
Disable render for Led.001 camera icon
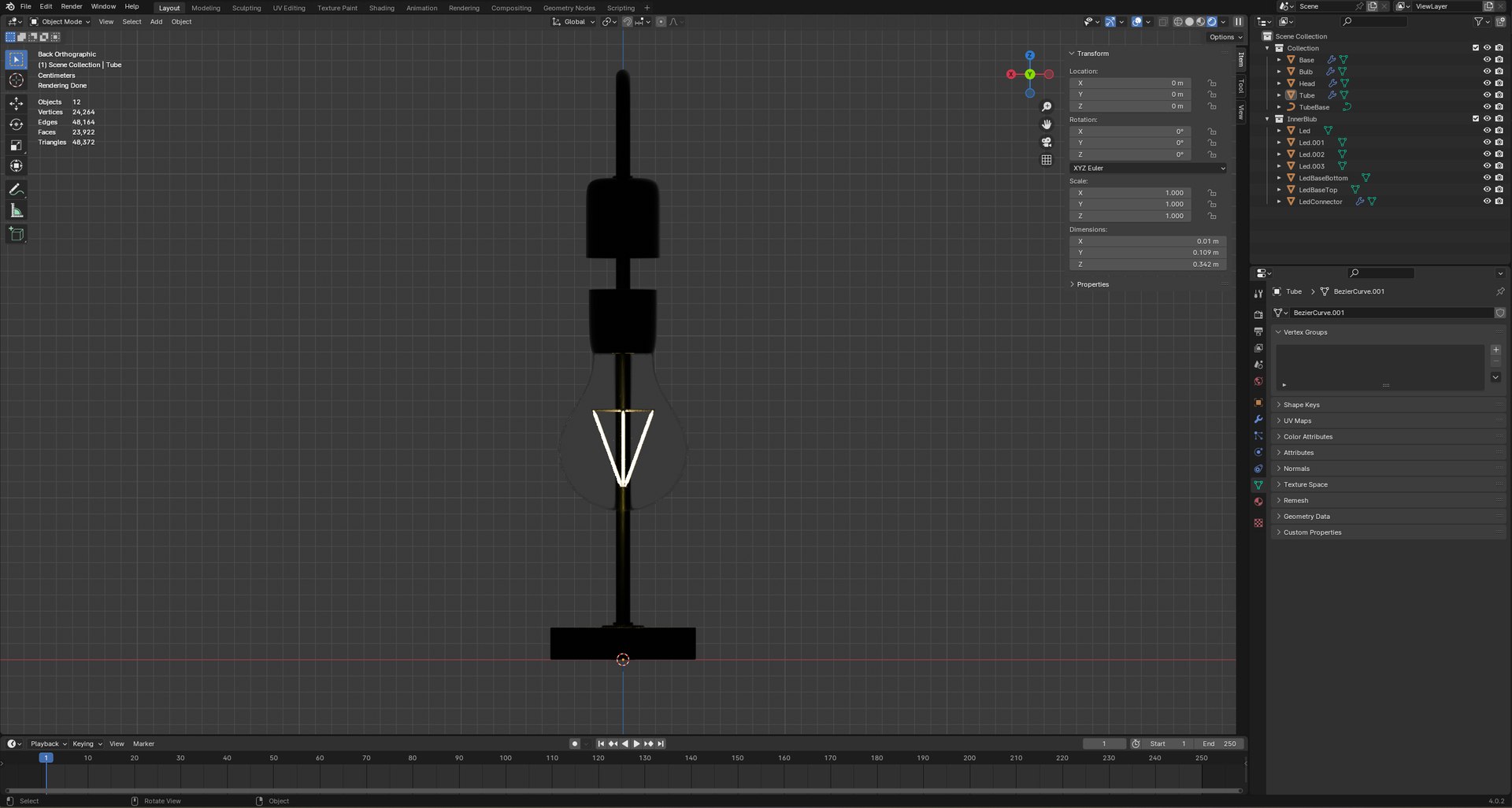(1499, 143)
